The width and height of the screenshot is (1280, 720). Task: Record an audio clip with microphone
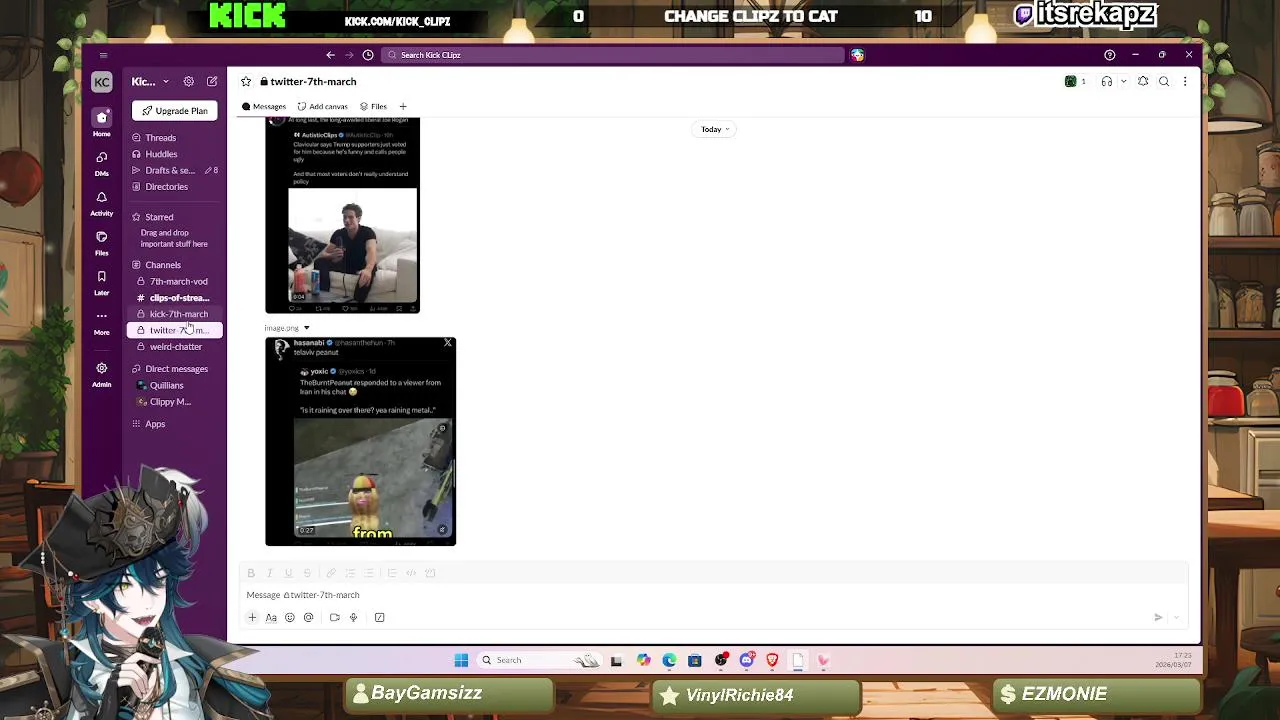pos(353,618)
